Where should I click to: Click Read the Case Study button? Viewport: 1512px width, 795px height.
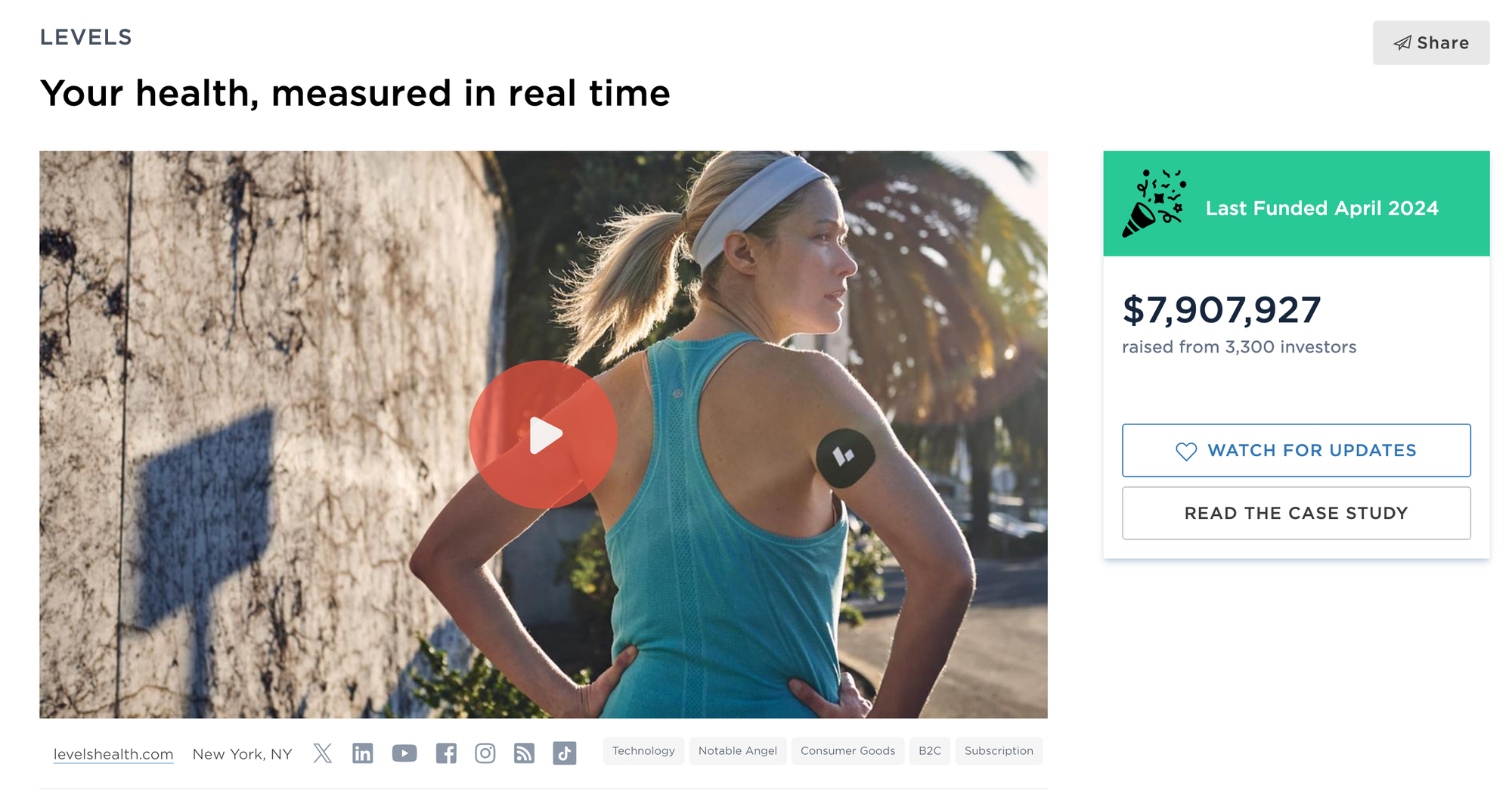pyautogui.click(x=1297, y=513)
